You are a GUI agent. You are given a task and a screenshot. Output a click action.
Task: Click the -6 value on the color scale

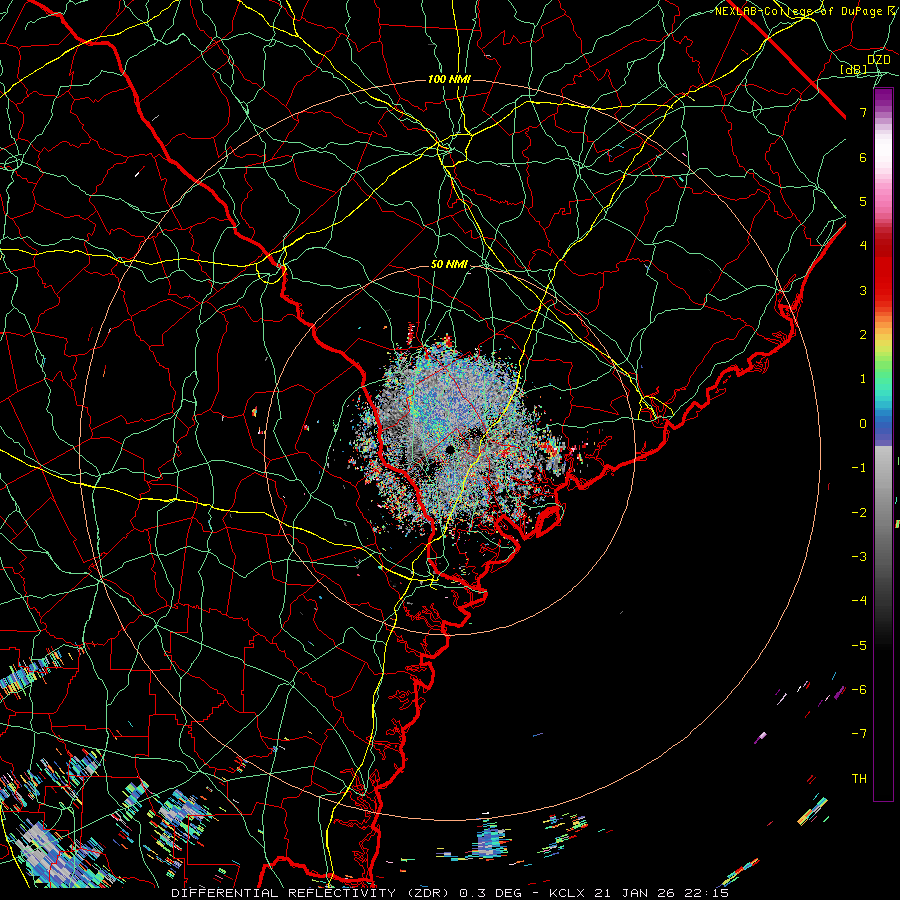[859, 690]
